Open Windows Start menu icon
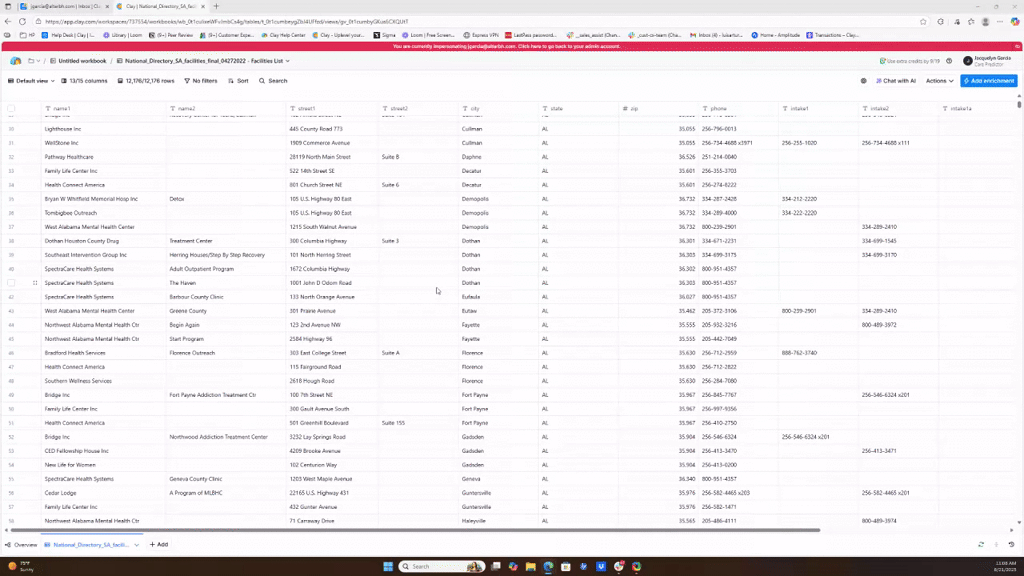This screenshot has width=1024, height=576. coord(388,566)
